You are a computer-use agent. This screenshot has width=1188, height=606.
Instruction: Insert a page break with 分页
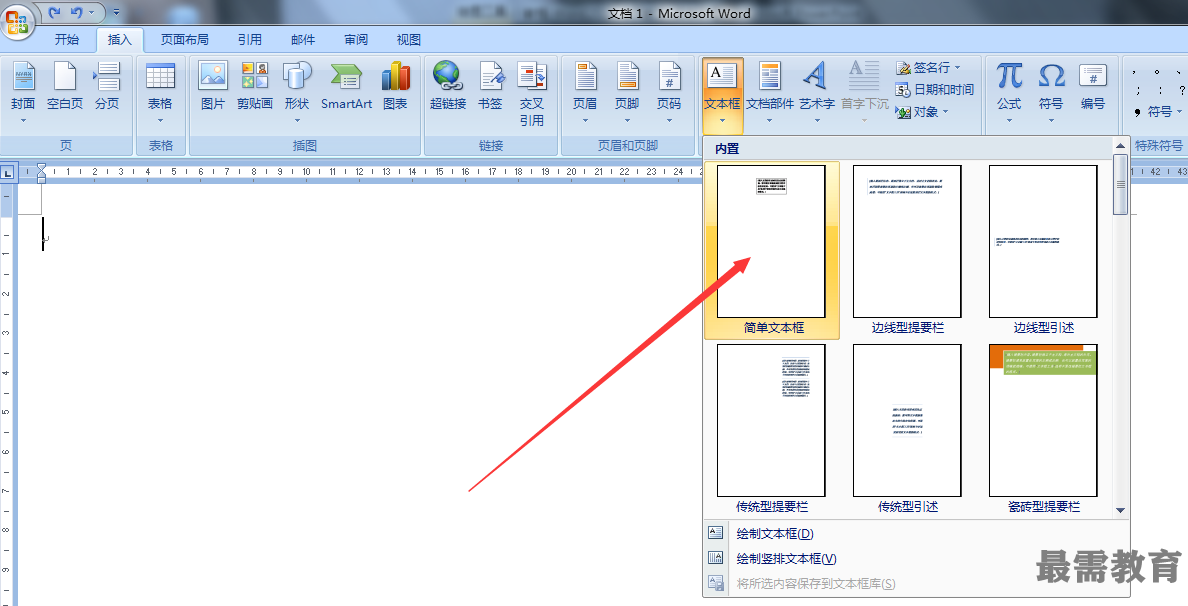(x=107, y=86)
